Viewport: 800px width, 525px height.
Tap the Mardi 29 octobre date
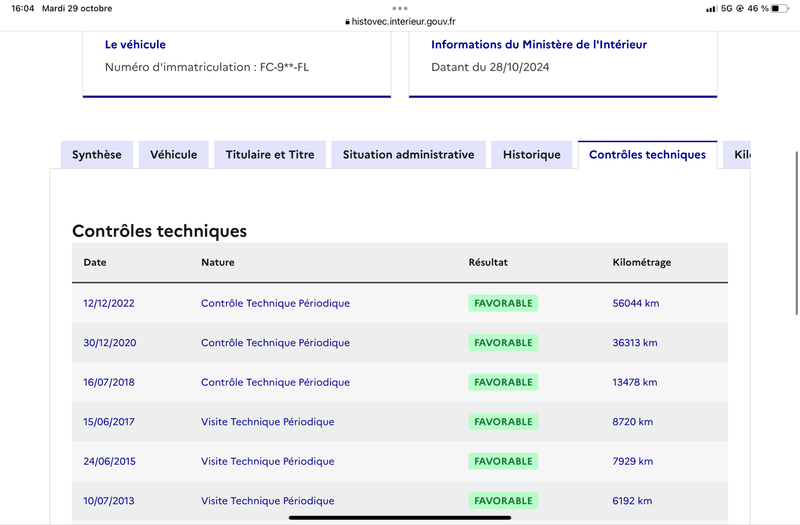pos(77,8)
